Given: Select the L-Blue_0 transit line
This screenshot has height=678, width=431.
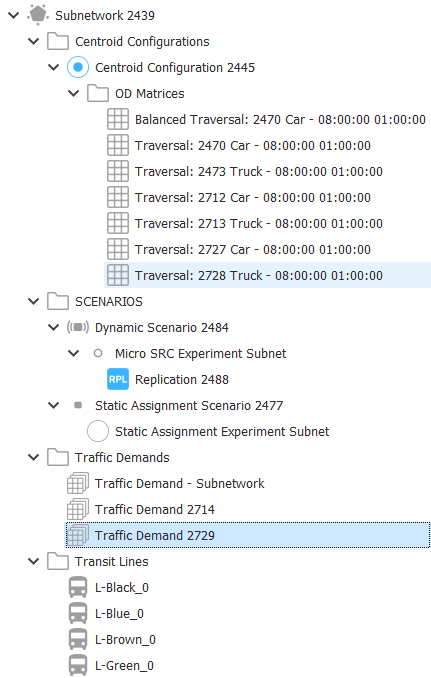Looking at the screenshot, I should (x=119, y=614).
